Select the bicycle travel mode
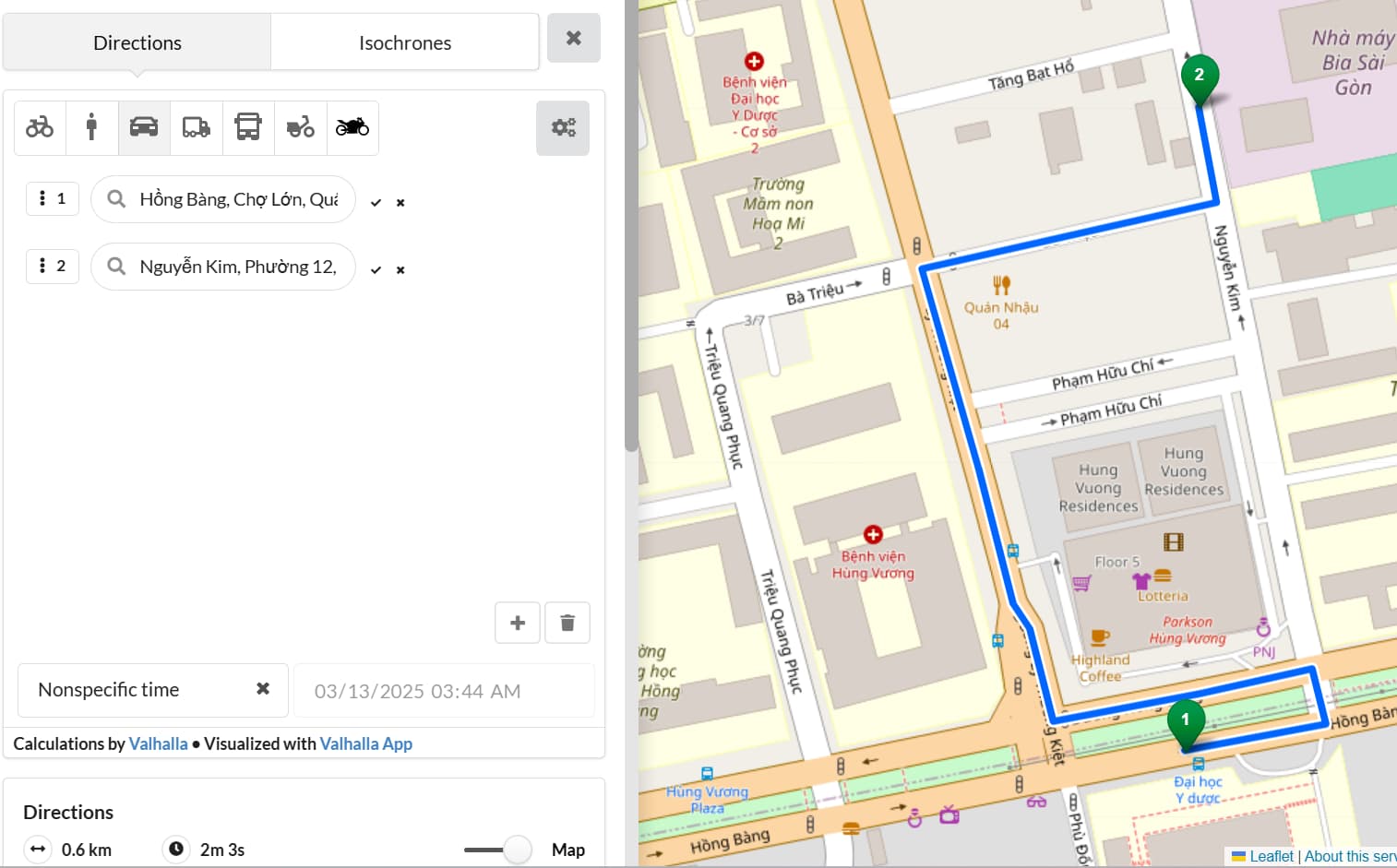This screenshot has width=1397, height=868. click(x=40, y=127)
